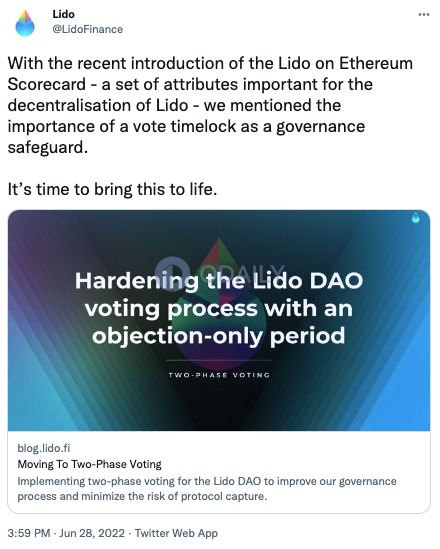Click the line "It's time to bring this to life."
Screen dimensions: 440x549
pyautogui.click(x=112, y=189)
